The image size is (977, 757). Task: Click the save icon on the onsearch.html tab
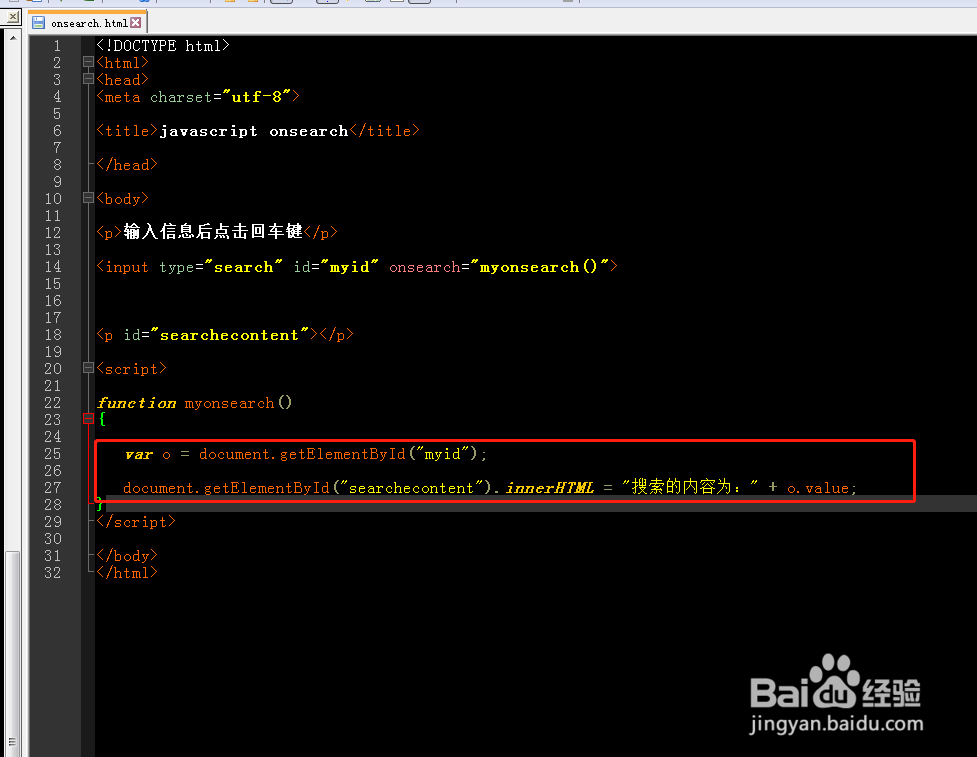click(38, 20)
